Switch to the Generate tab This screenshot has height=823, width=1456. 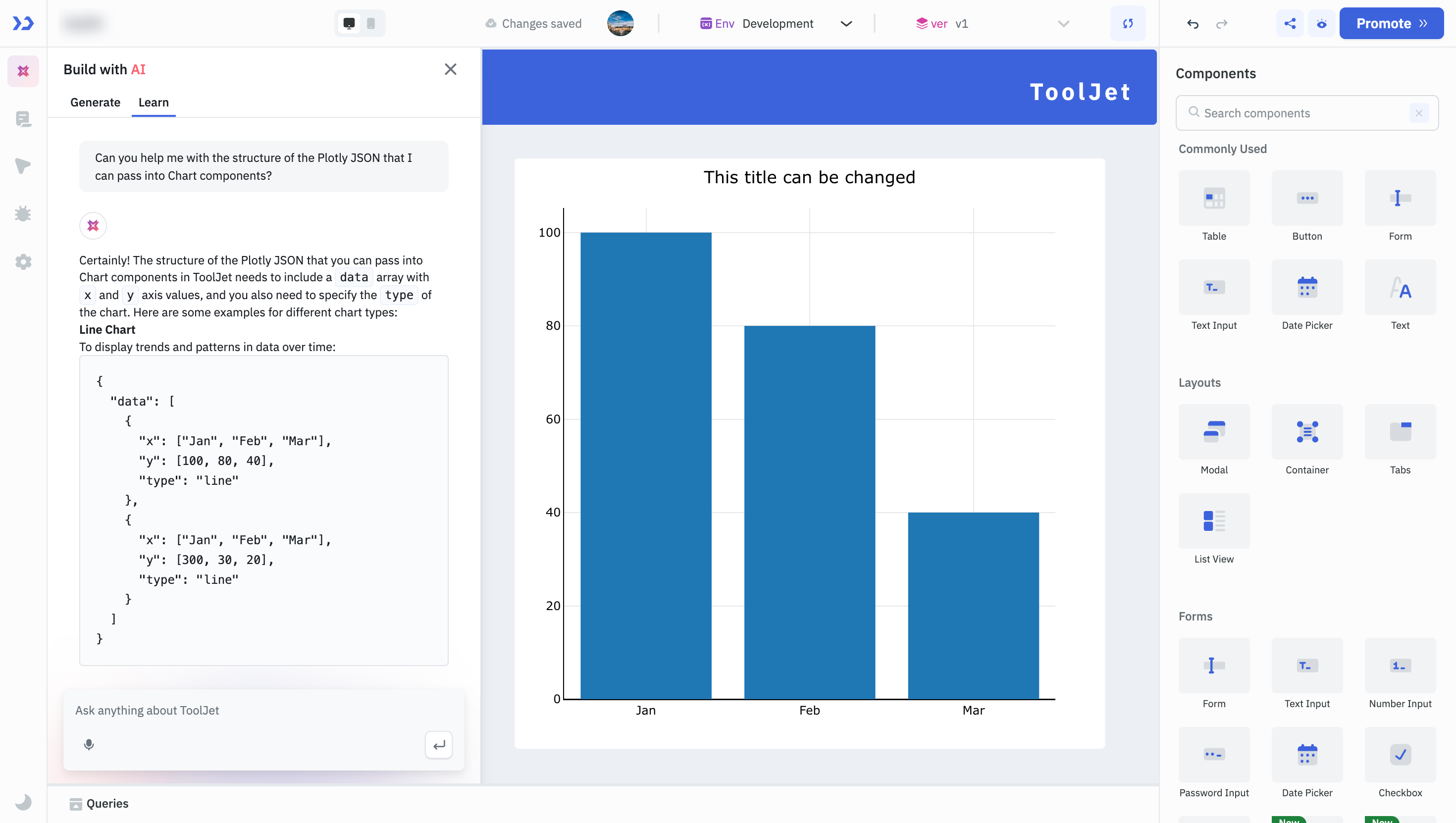pyautogui.click(x=95, y=103)
